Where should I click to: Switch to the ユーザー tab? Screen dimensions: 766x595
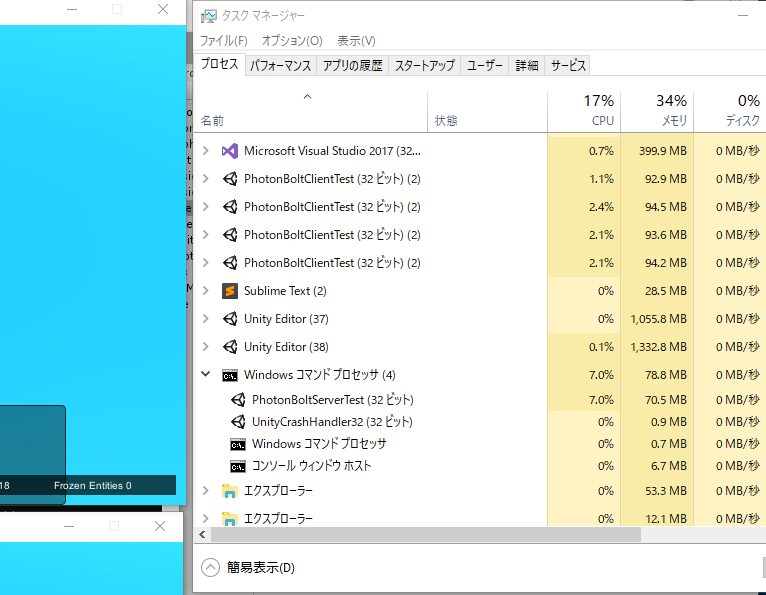coord(485,65)
